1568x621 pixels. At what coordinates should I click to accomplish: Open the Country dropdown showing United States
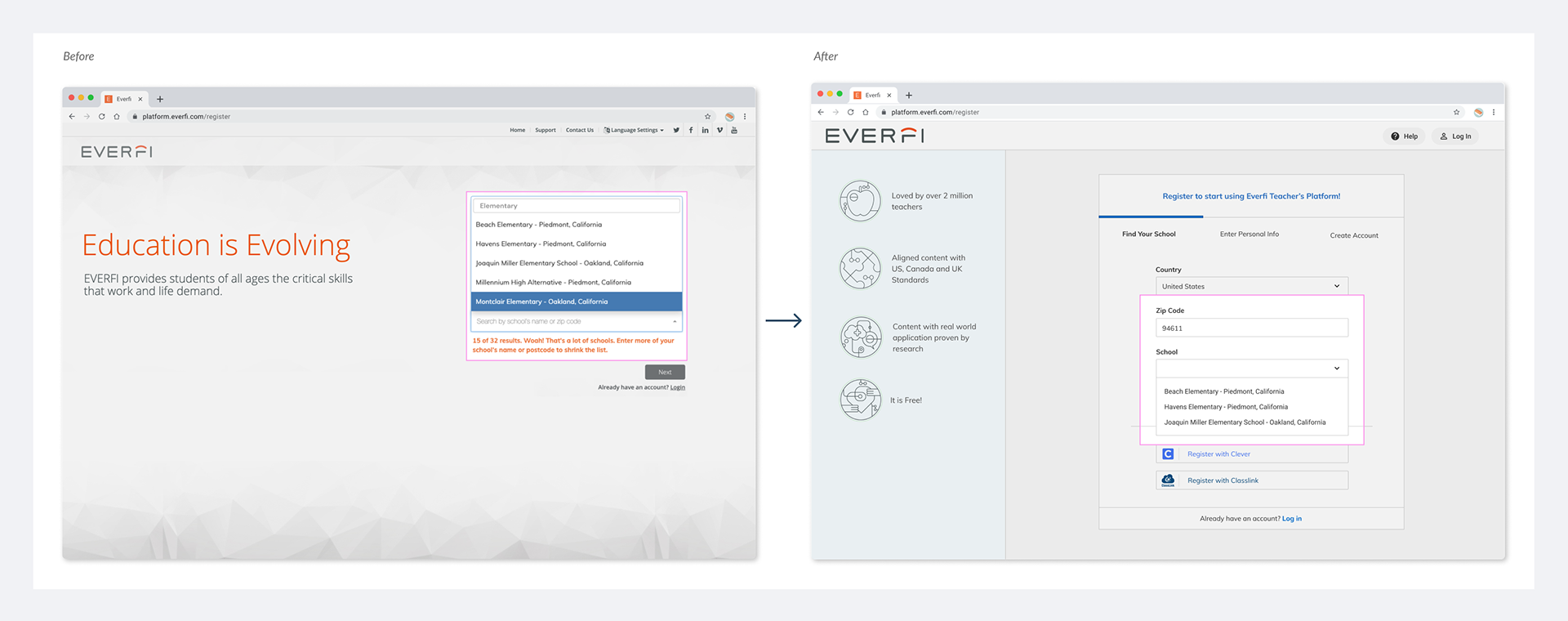coord(1251,286)
